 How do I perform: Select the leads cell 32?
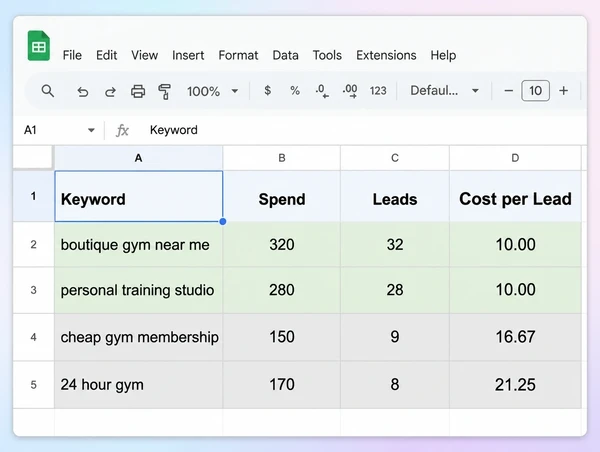pos(395,244)
